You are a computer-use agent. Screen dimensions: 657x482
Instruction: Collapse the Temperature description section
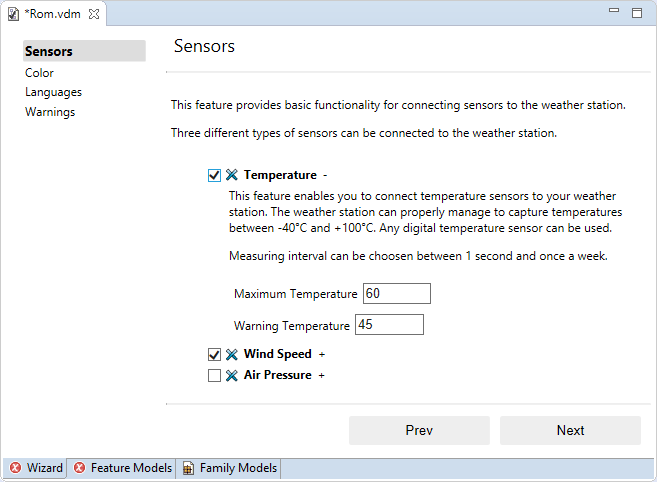(x=325, y=175)
